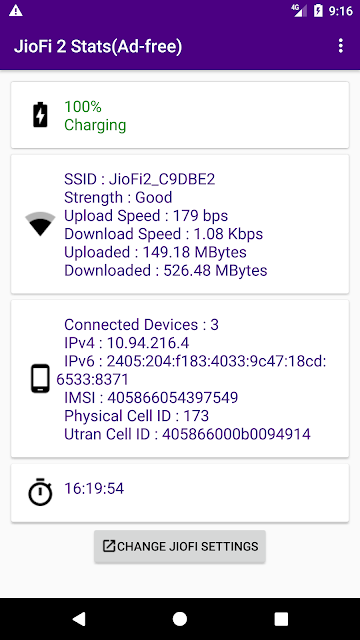Tap the status bar battery icon
The height and width of the screenshot is (640, 360).
(318, 11)
